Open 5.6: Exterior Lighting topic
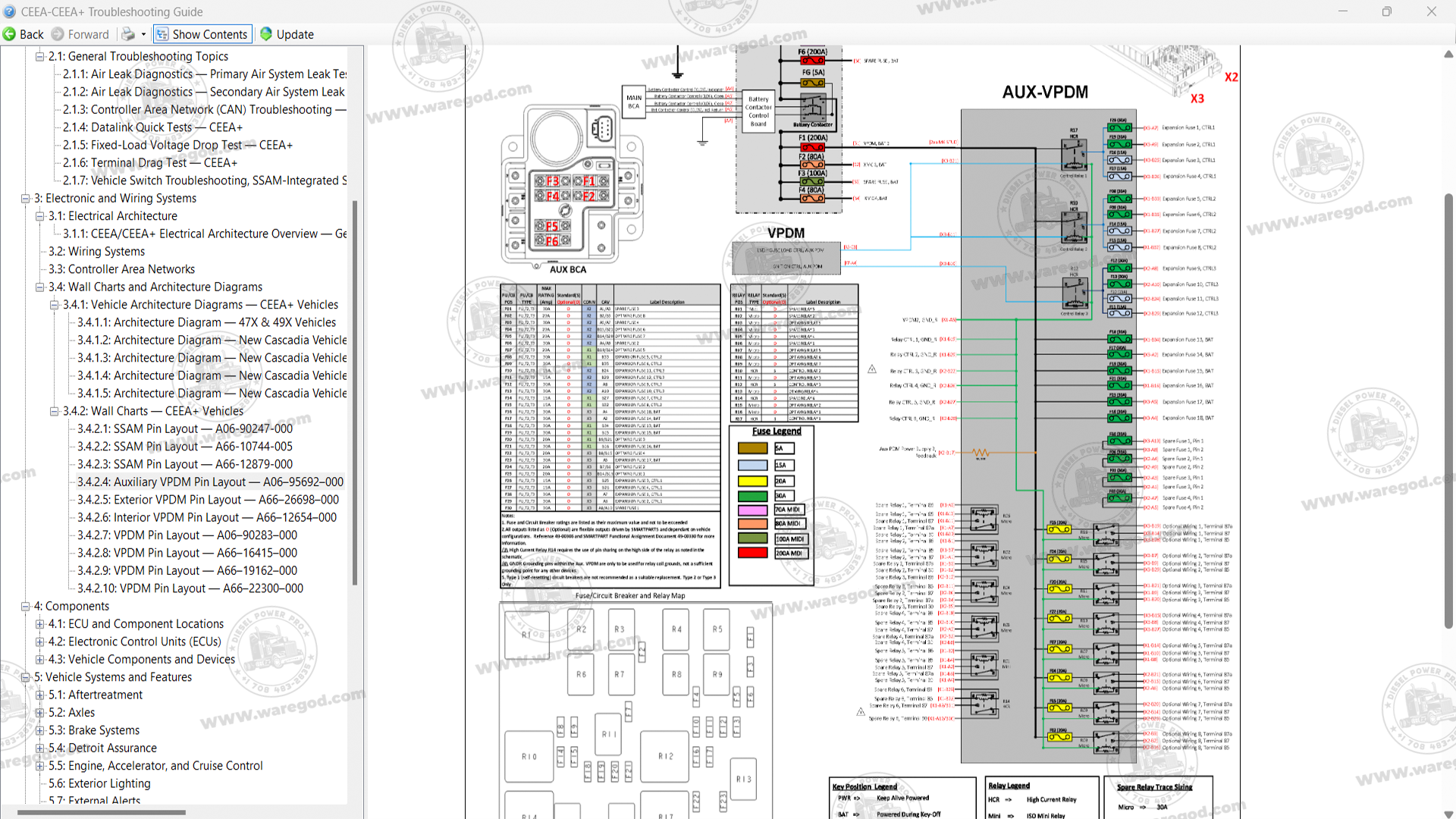 click(x=99, y=783)
